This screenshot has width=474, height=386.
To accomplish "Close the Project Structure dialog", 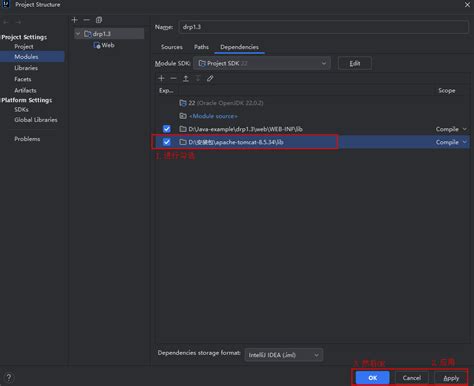I will coord(467,5).
